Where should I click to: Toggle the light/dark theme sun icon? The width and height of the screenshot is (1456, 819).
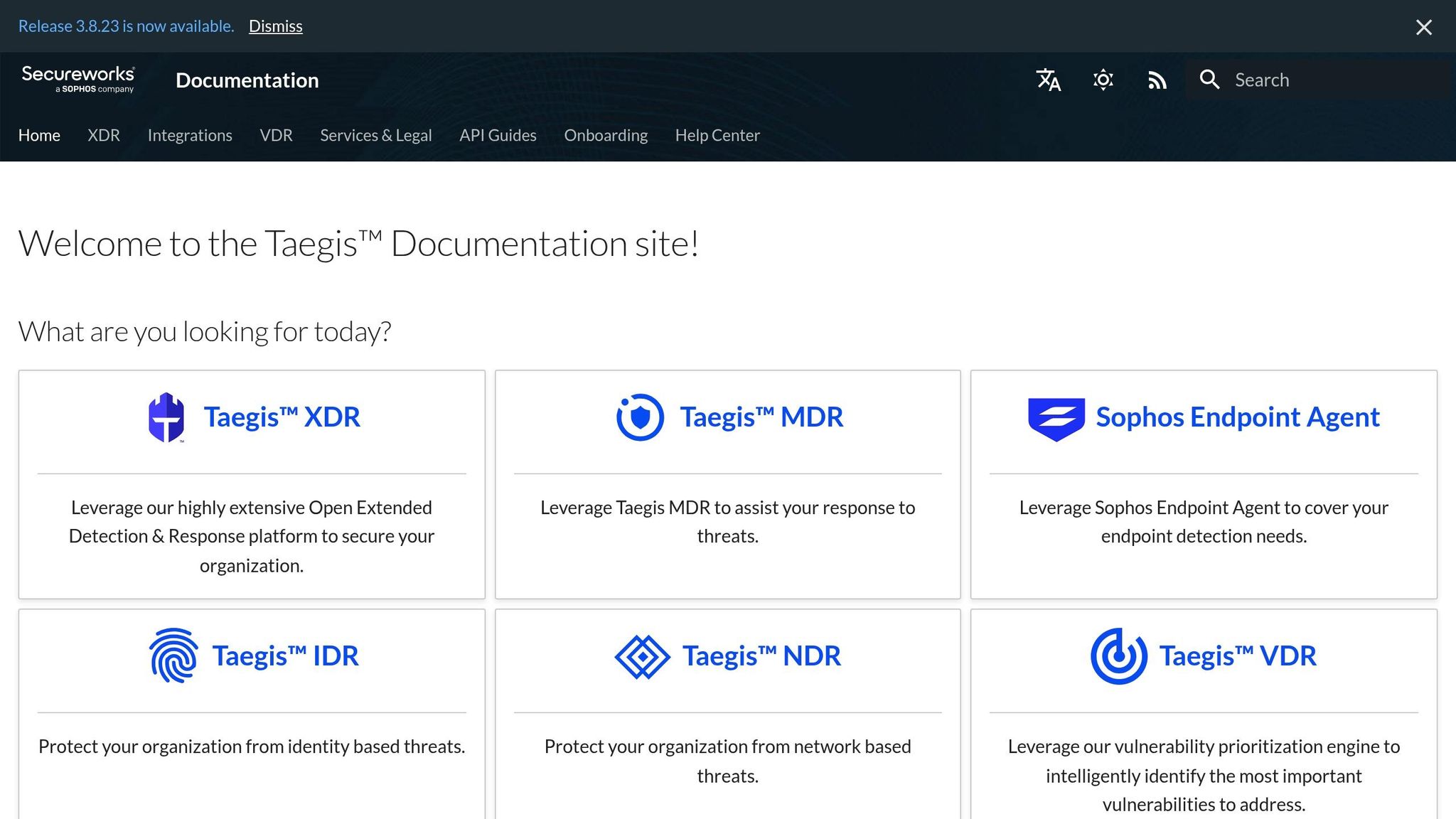[1103, 80]
